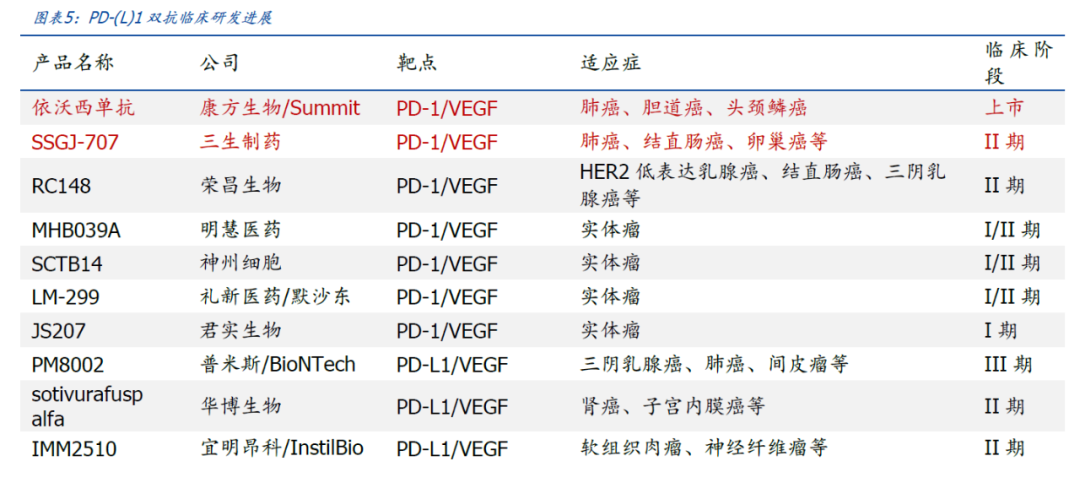Click the MHB039A row label
Viewport: 1080px width, 483px height.
76,230
